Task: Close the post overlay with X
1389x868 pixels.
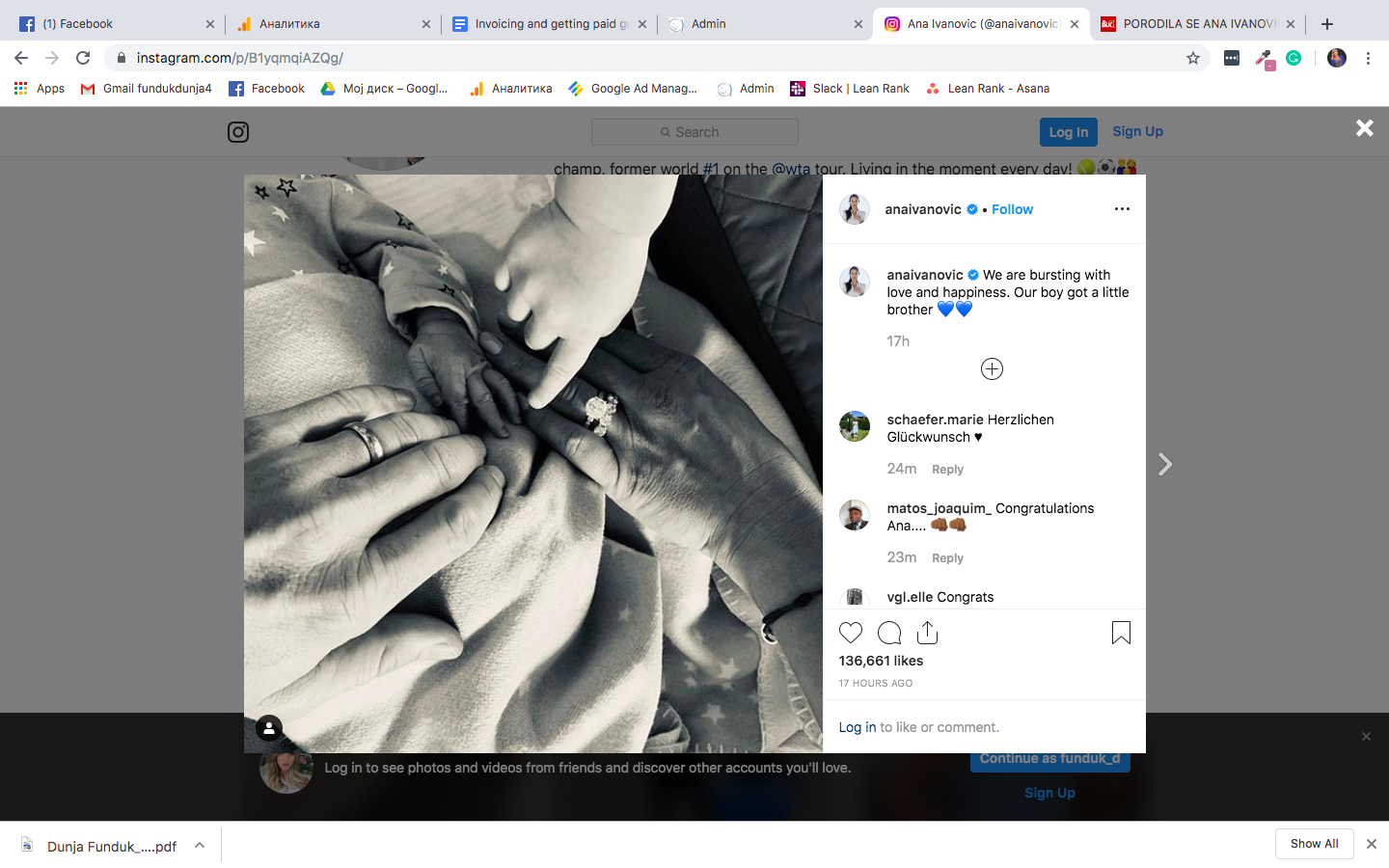Action: tap(1364, 128)
